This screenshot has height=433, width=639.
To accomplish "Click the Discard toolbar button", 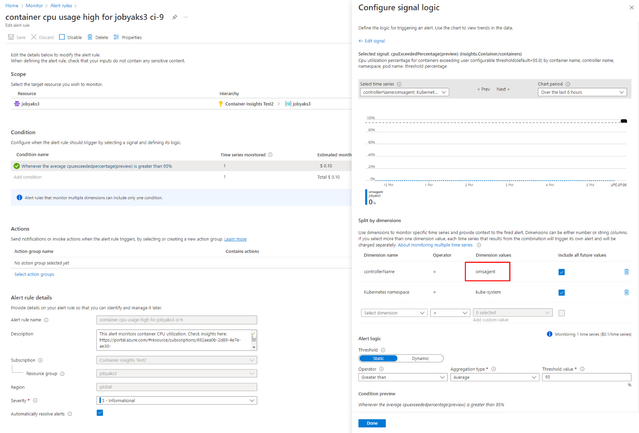I will click(42, 37).
